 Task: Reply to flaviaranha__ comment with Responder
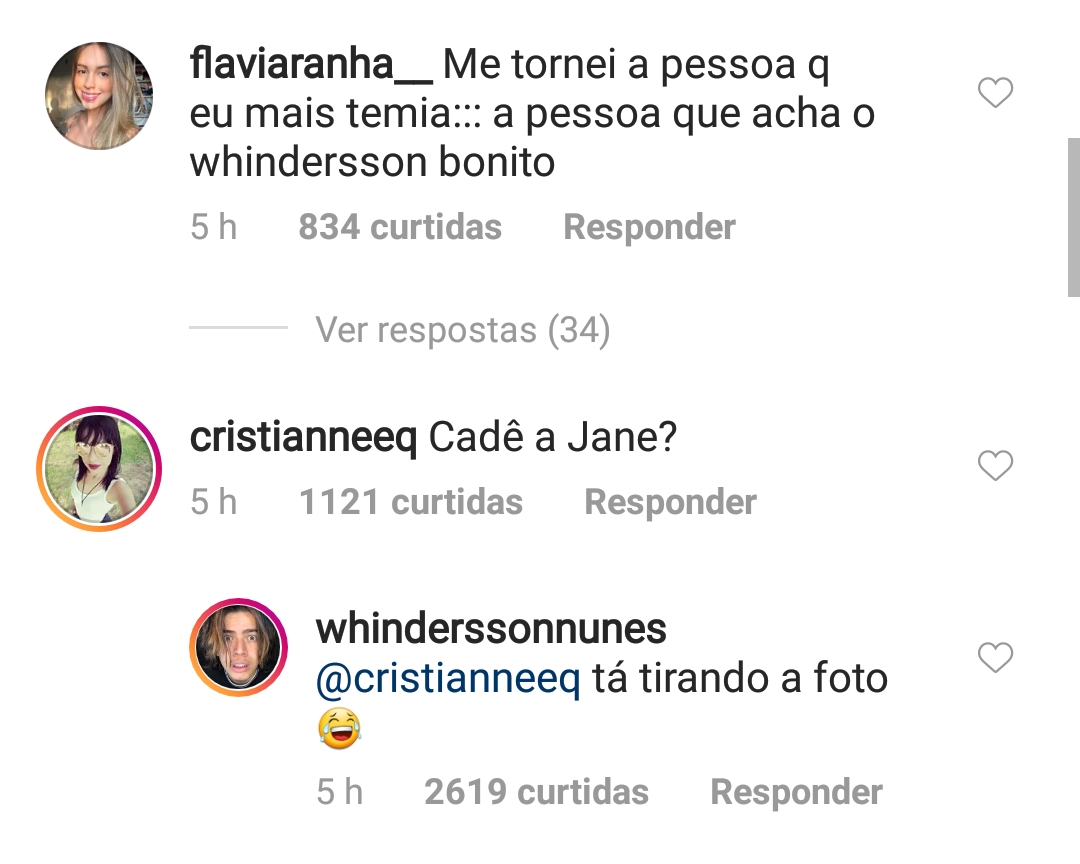(649, 227)
